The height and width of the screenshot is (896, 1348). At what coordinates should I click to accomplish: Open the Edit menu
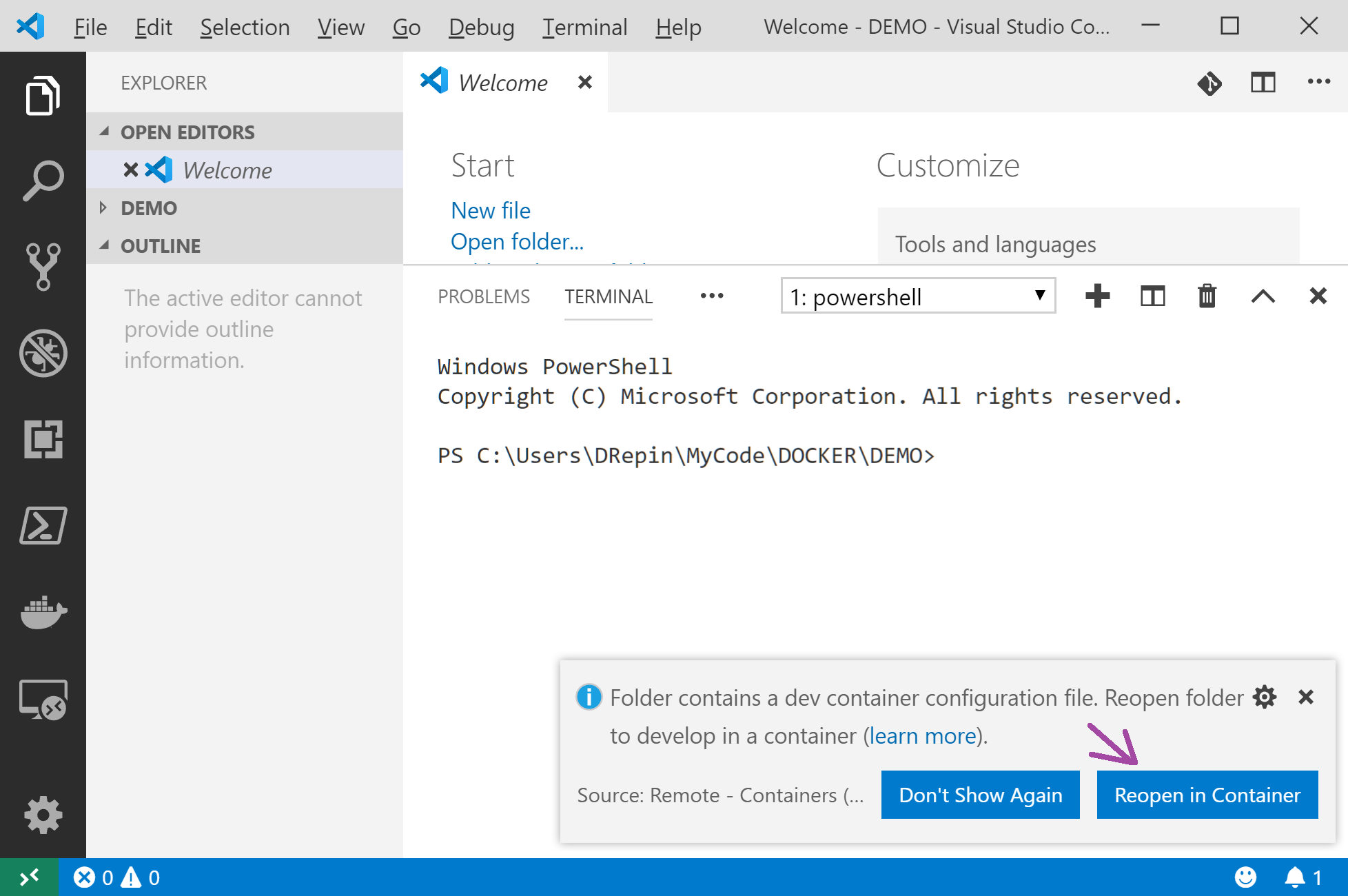click(x=153, y=27)
